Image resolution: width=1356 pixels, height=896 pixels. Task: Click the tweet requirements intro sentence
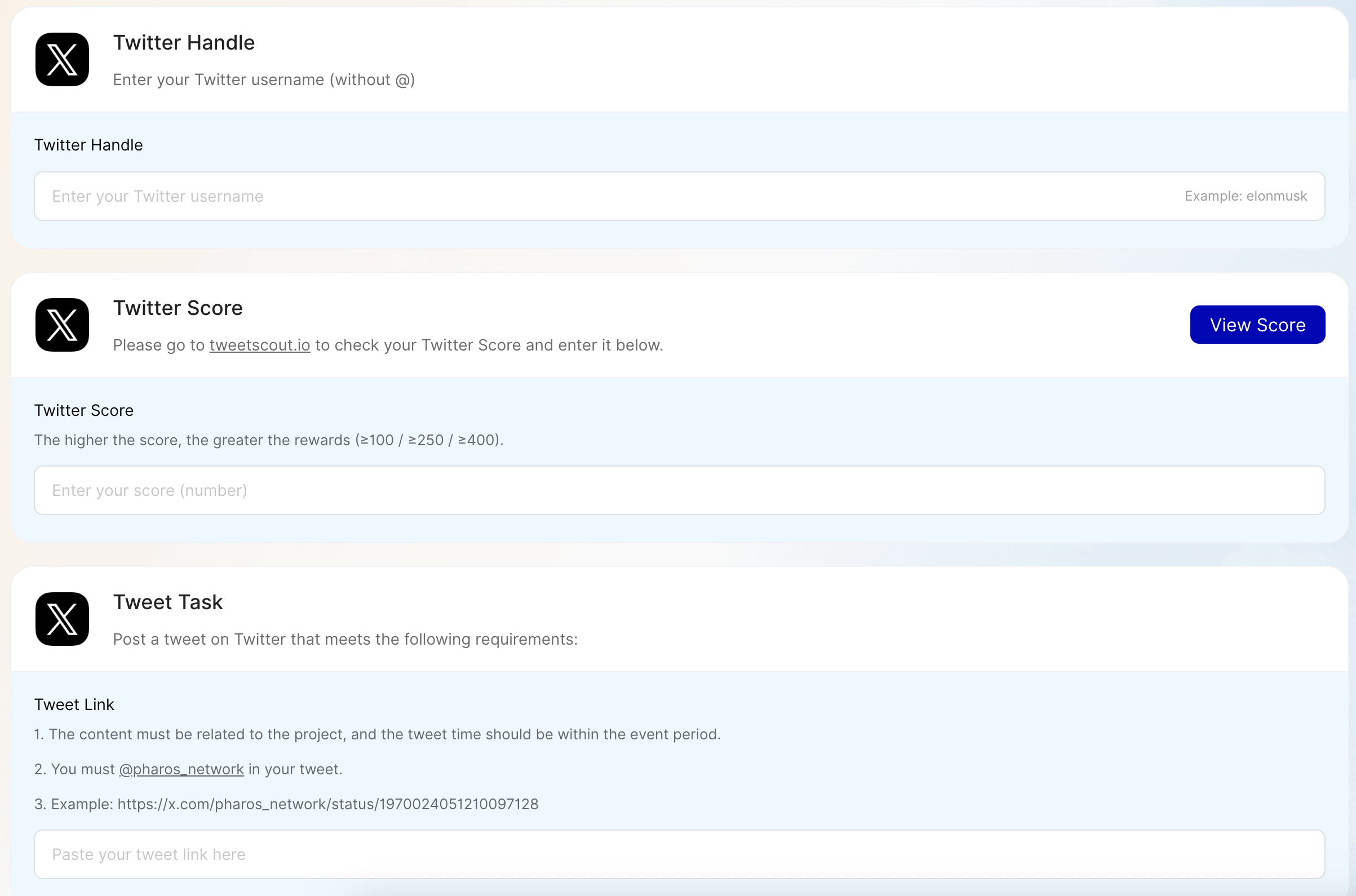click(x=345, y=639)
